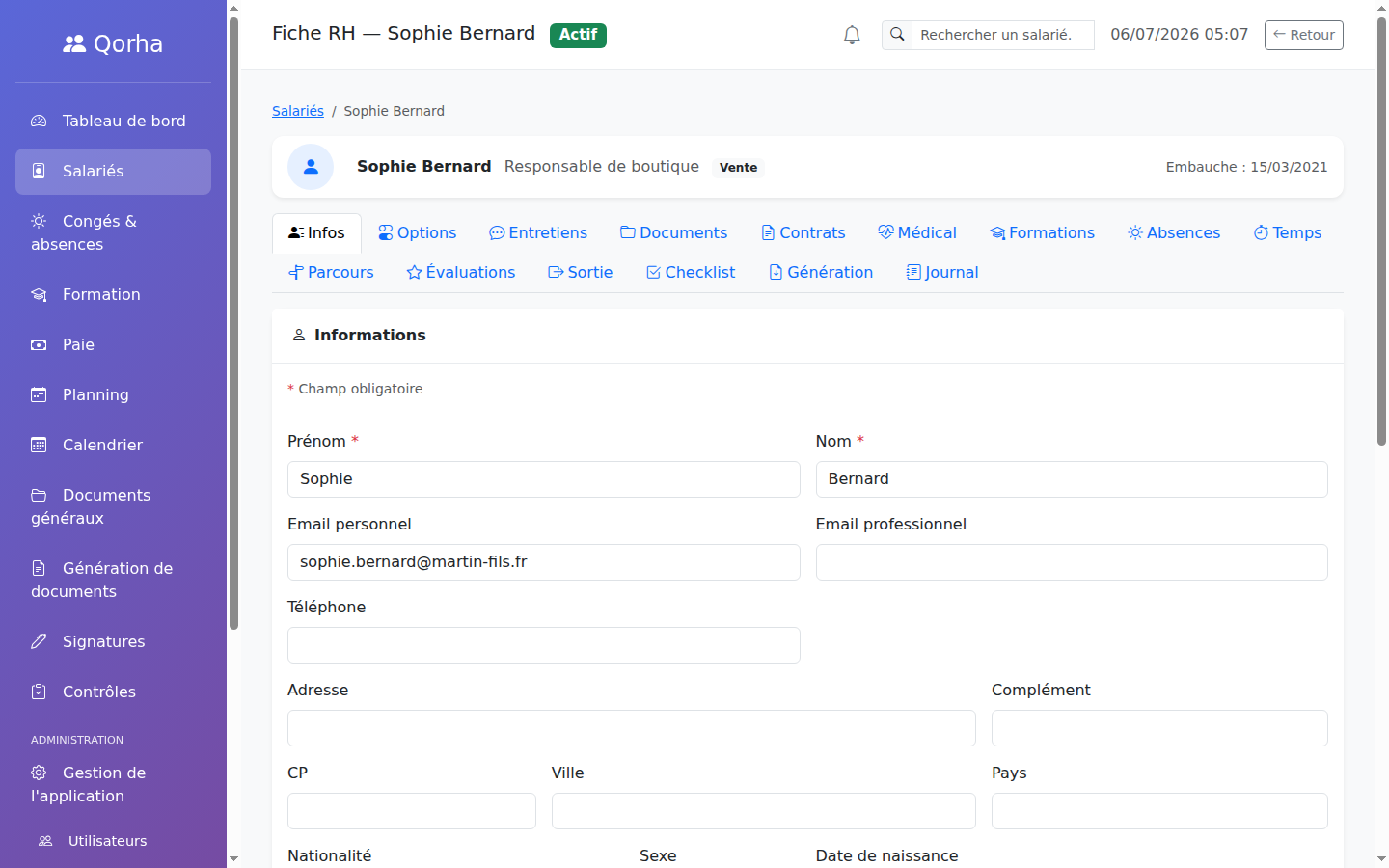The image size is (1389, 868).
Task: Click the Rechercher un salarié search field
Action: coord(1003,35)
